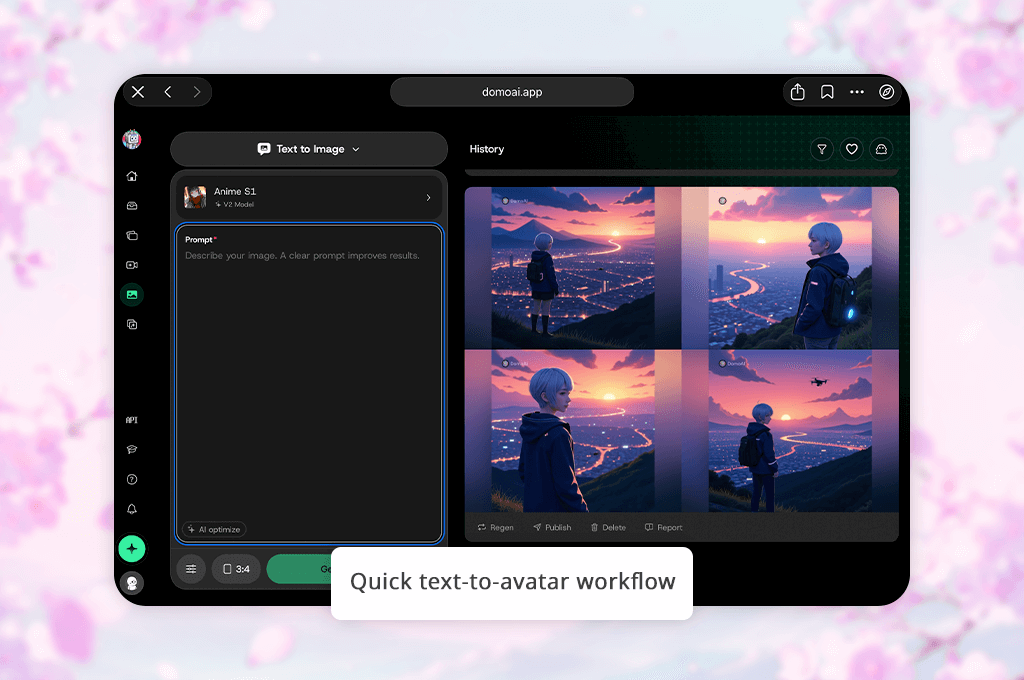The image size is (1024, 680).
Task: Open the stacked layers sidebar icon
Action: tap(132, 235)
